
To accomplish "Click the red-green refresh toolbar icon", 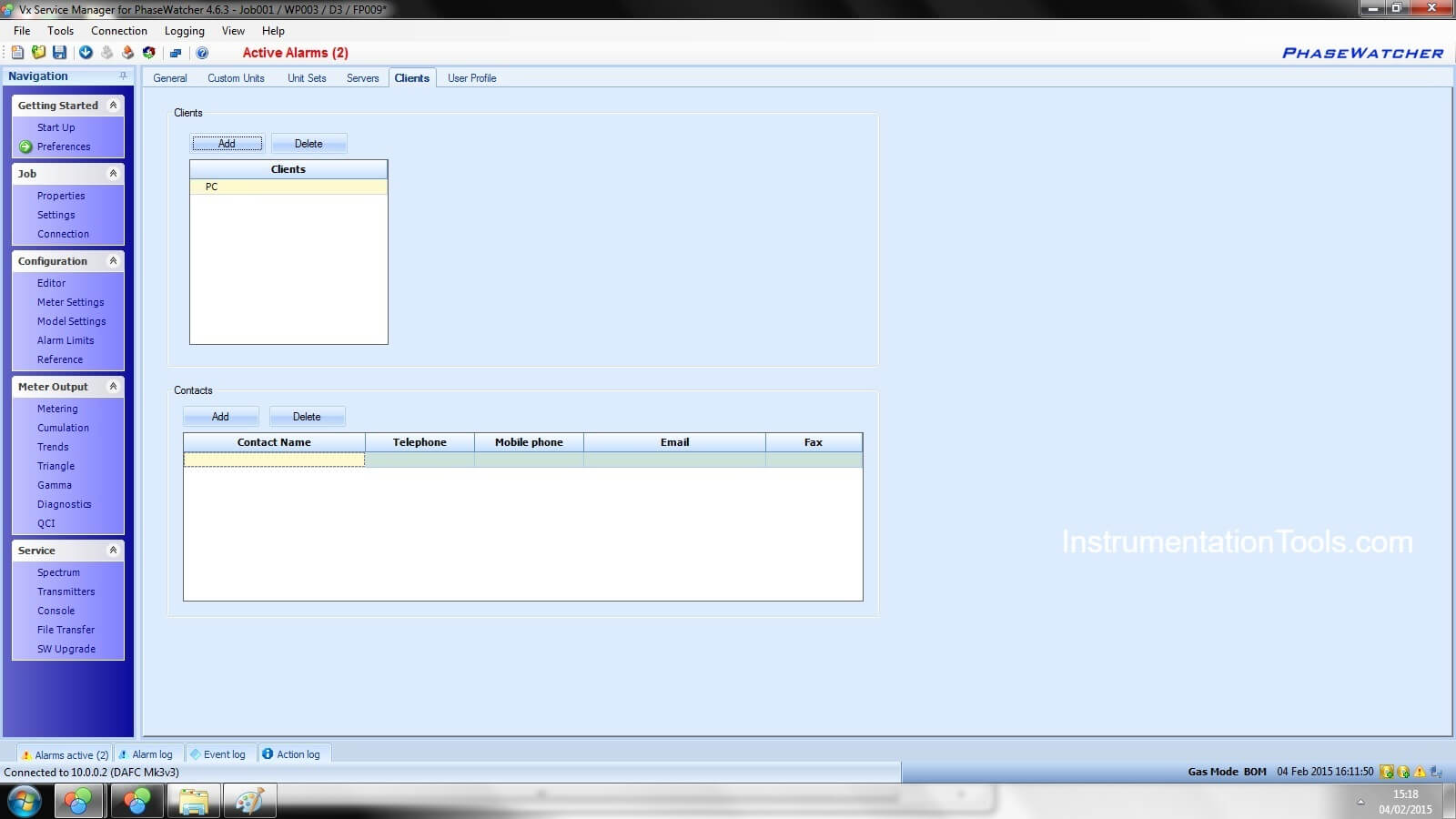I will click(x=149, y=53).
